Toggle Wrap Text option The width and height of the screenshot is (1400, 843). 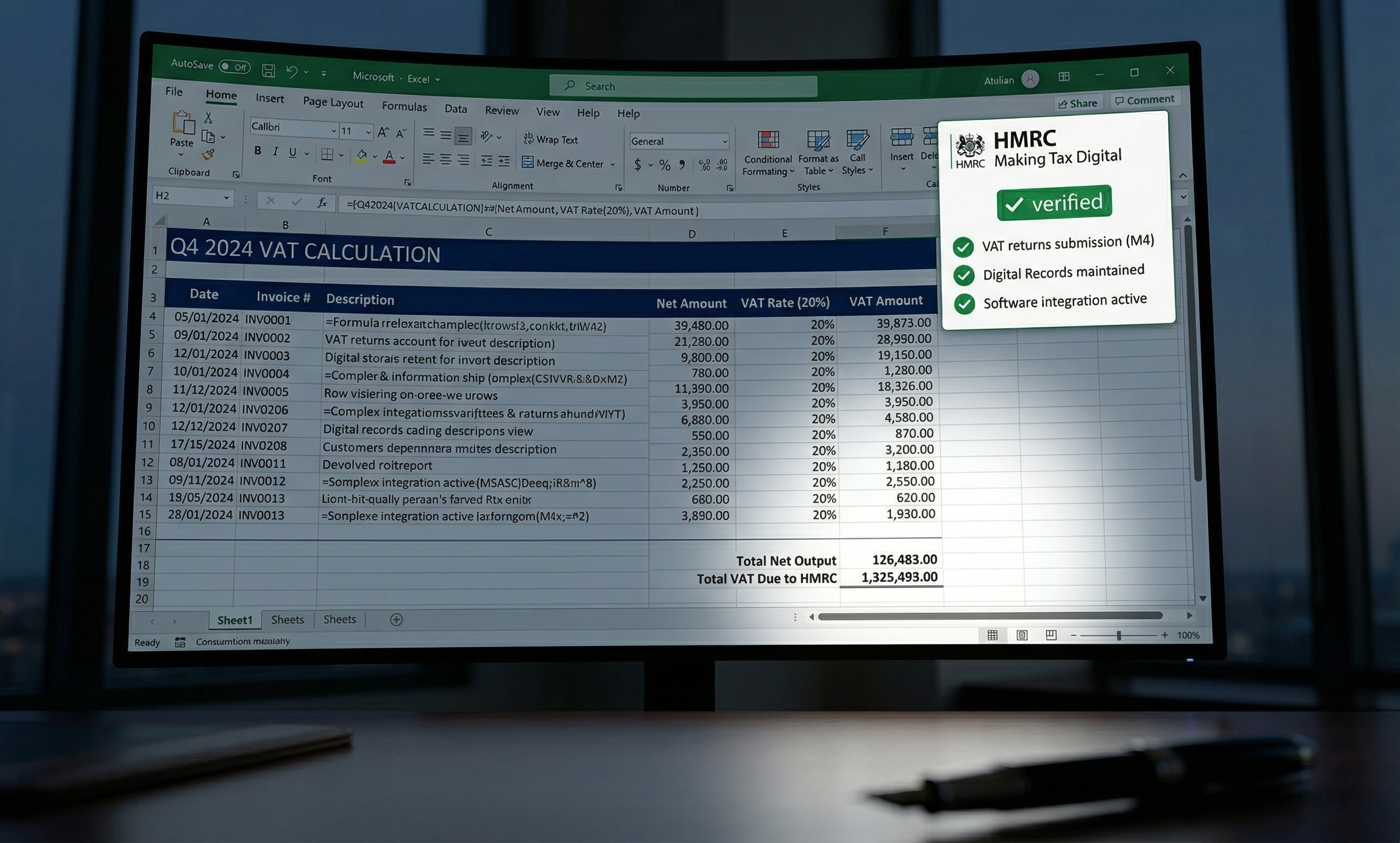pos(550,139)
